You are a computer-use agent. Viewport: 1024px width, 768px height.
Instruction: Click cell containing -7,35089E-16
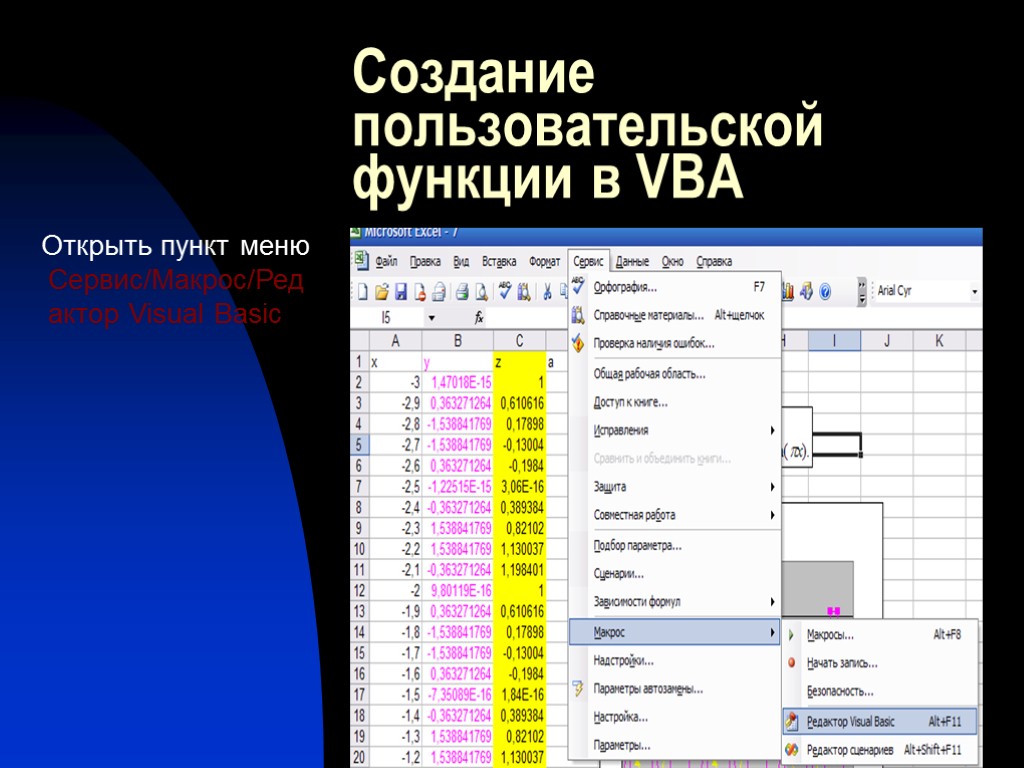(458, 695)
